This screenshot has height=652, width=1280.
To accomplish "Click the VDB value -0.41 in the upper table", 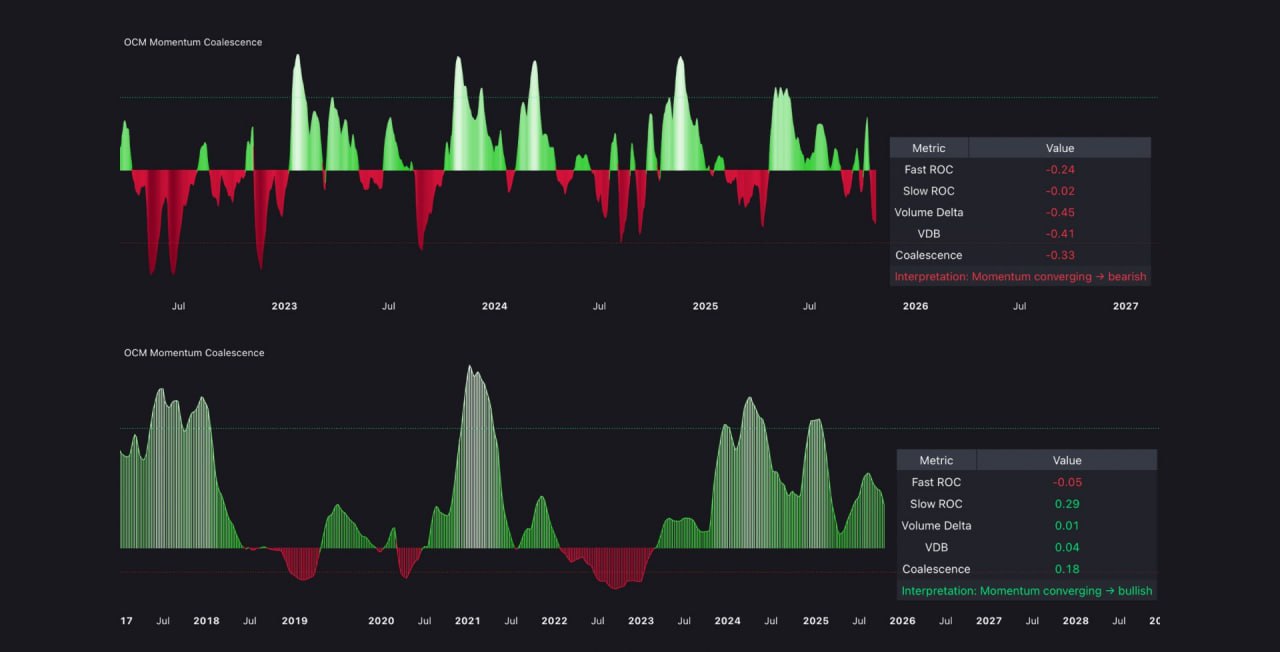I will tap(1060, 234).
